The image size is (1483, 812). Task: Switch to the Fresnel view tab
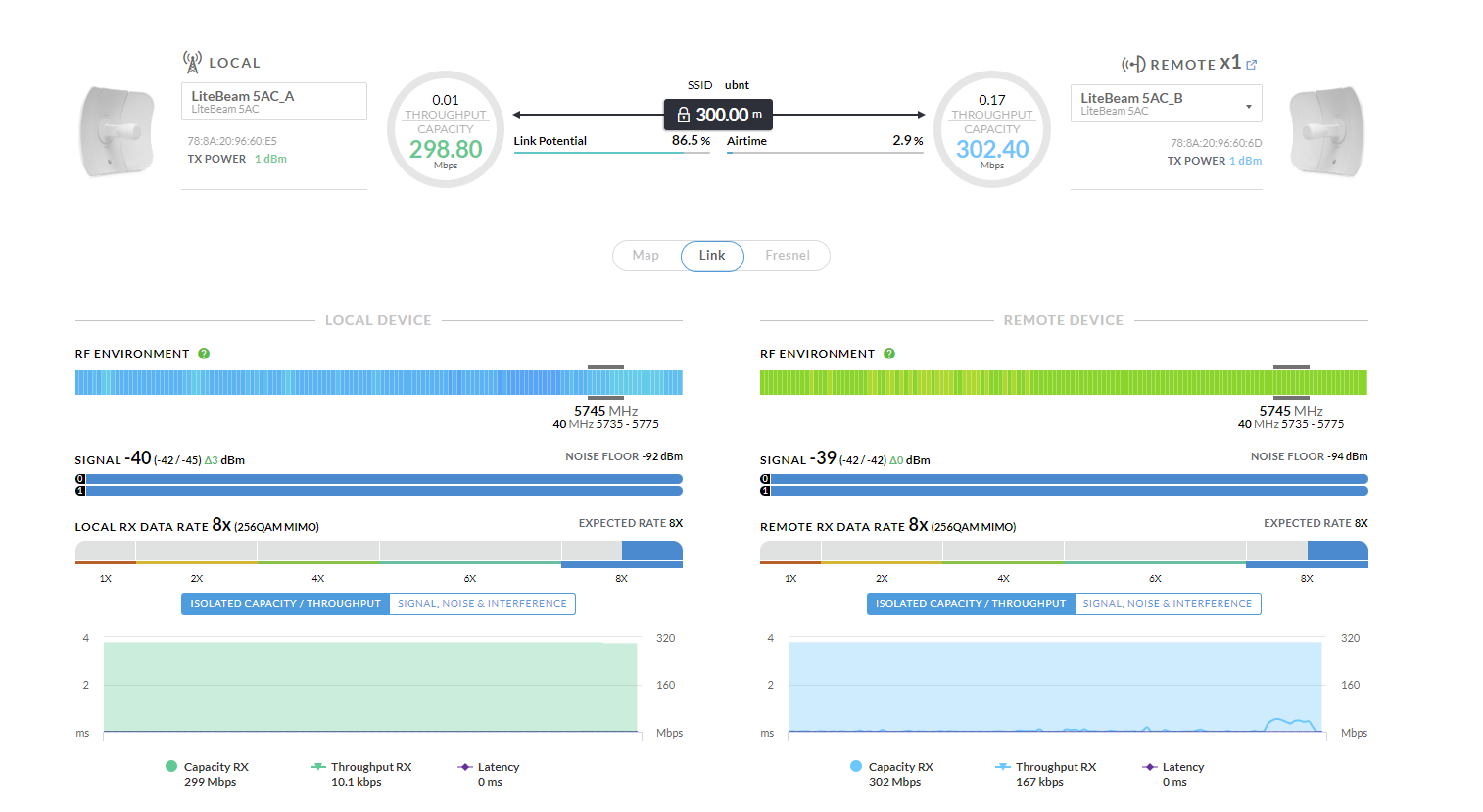787,256
